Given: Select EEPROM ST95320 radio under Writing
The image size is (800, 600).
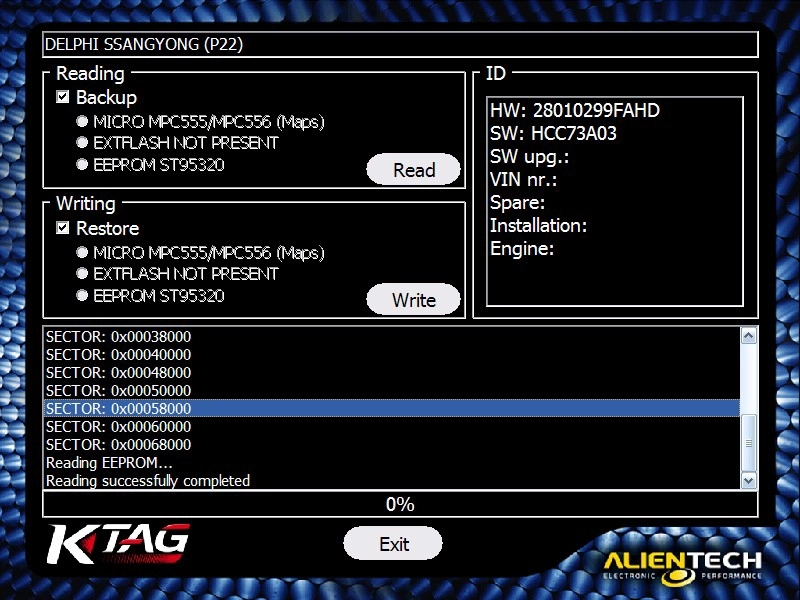Looking at the screenshot, I should point(82,295).
